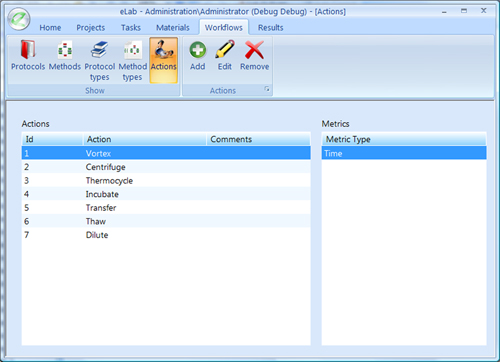Select the Transfer action
The width and height of the screenshot is (500, 362).
point(166,208)
